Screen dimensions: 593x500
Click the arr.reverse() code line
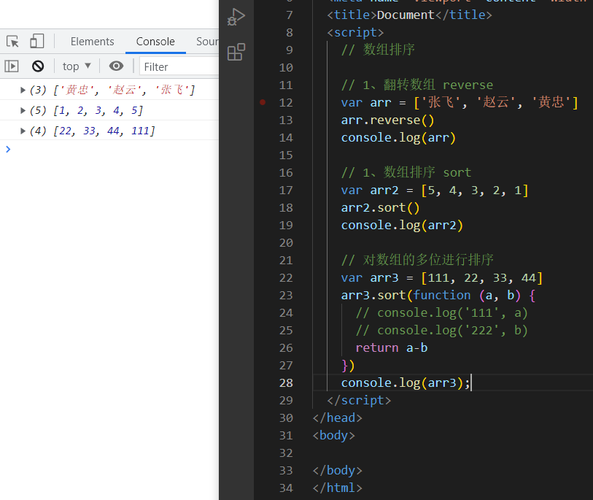click(x=388, y=120)
